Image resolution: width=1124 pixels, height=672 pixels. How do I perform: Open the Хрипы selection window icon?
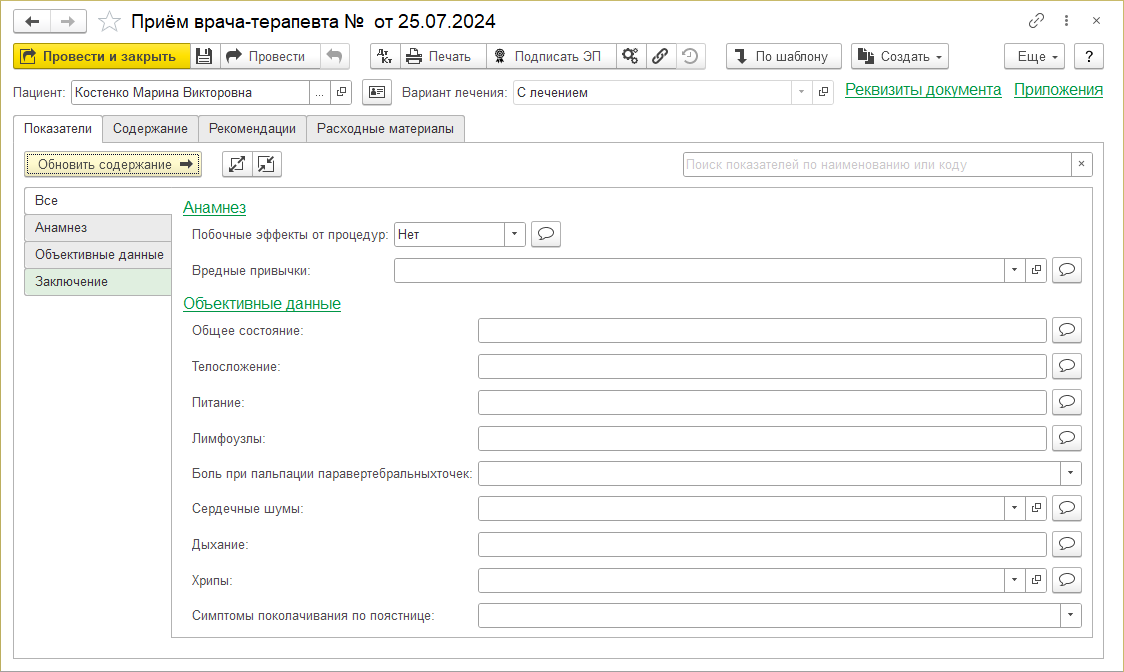[1036, 580]
